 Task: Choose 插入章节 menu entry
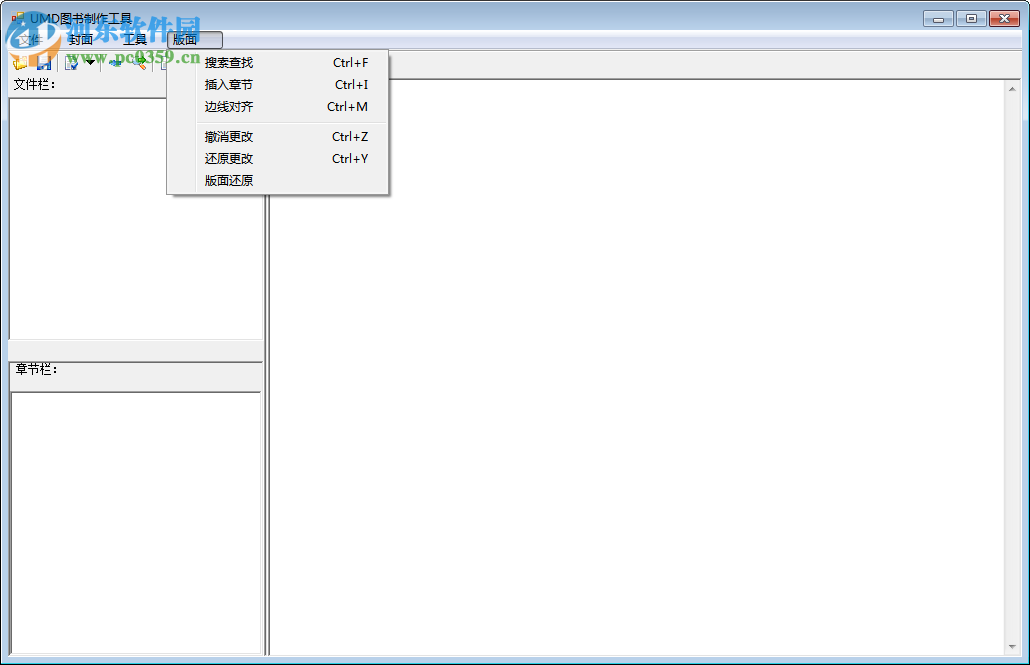click(278, 84)
